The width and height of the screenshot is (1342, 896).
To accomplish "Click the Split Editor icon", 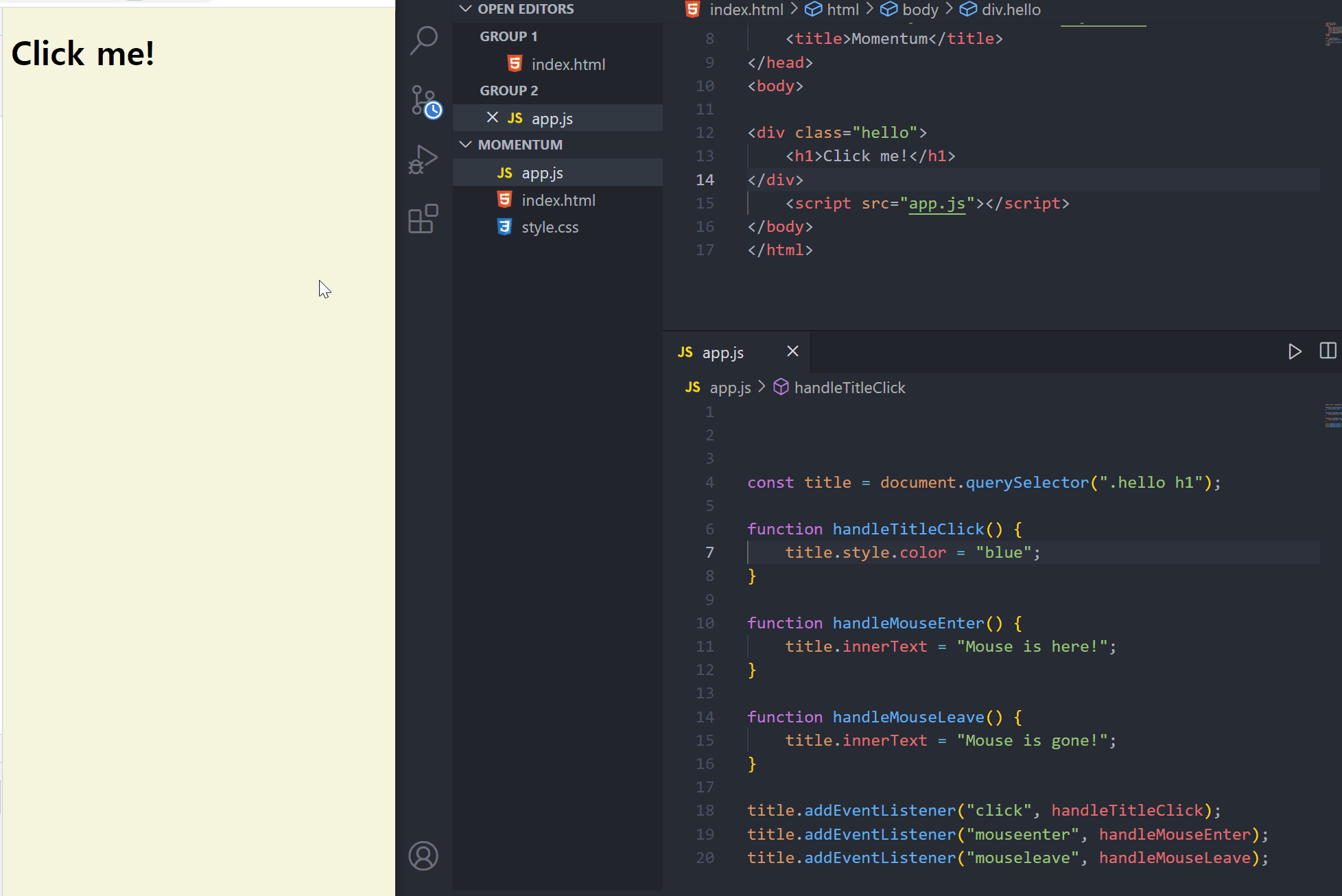I will pos(1328,351).
